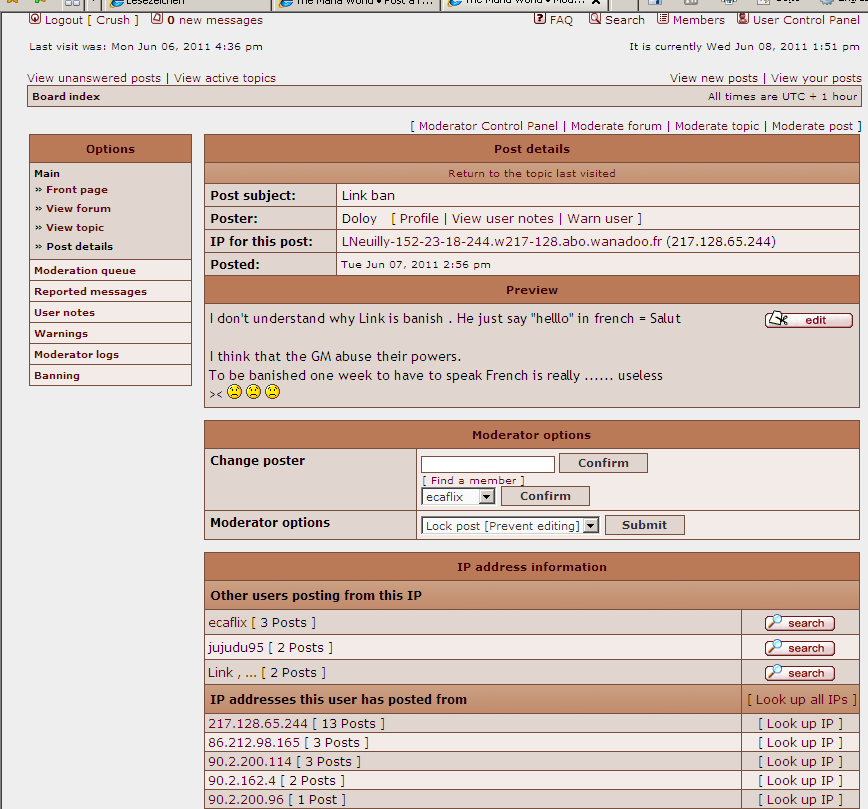Click the edit post button
Screen dimensions: 868x809
tap(809, 320)
